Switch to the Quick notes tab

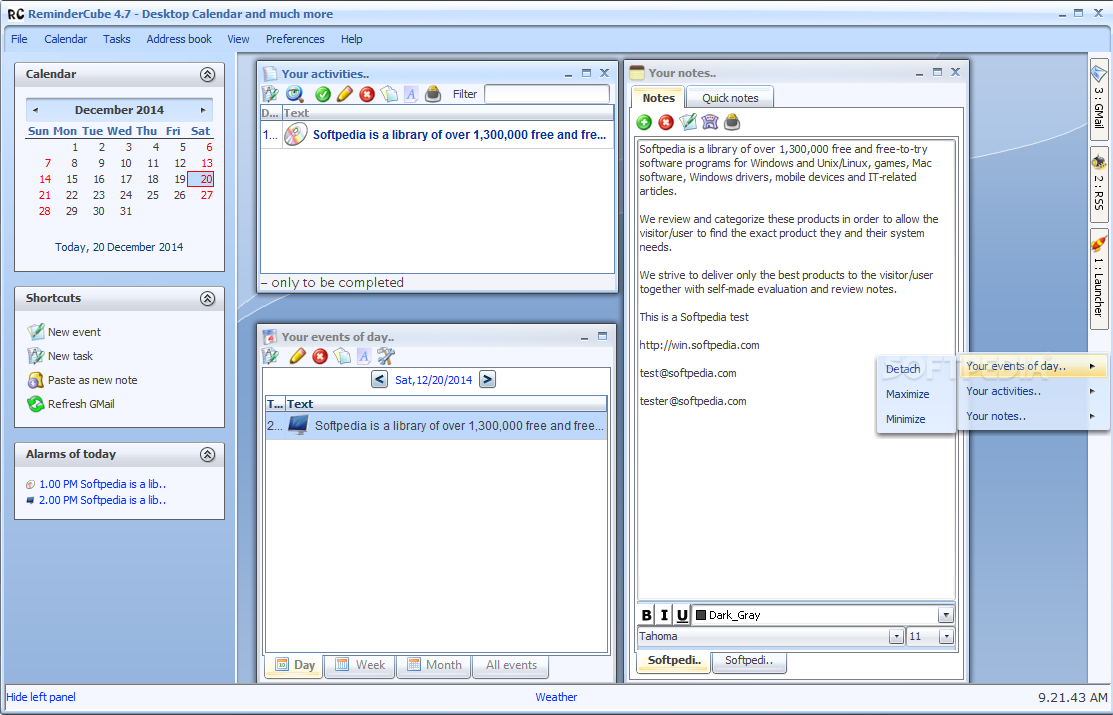click(730, 98)
